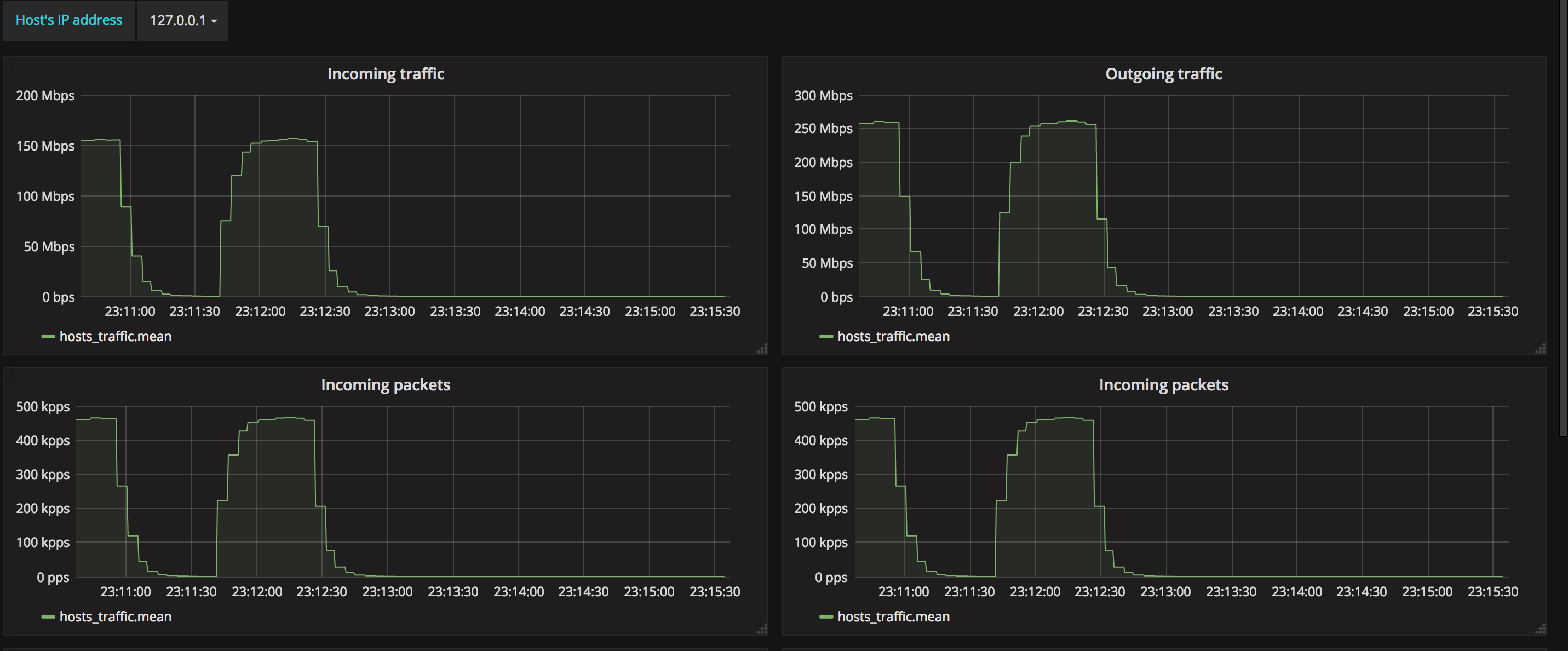The height and width of the screenshot is (651, 1568).
Task: Toggle hosts_traffic.mean in left Incoming packets legend
Action: [115, 617]
